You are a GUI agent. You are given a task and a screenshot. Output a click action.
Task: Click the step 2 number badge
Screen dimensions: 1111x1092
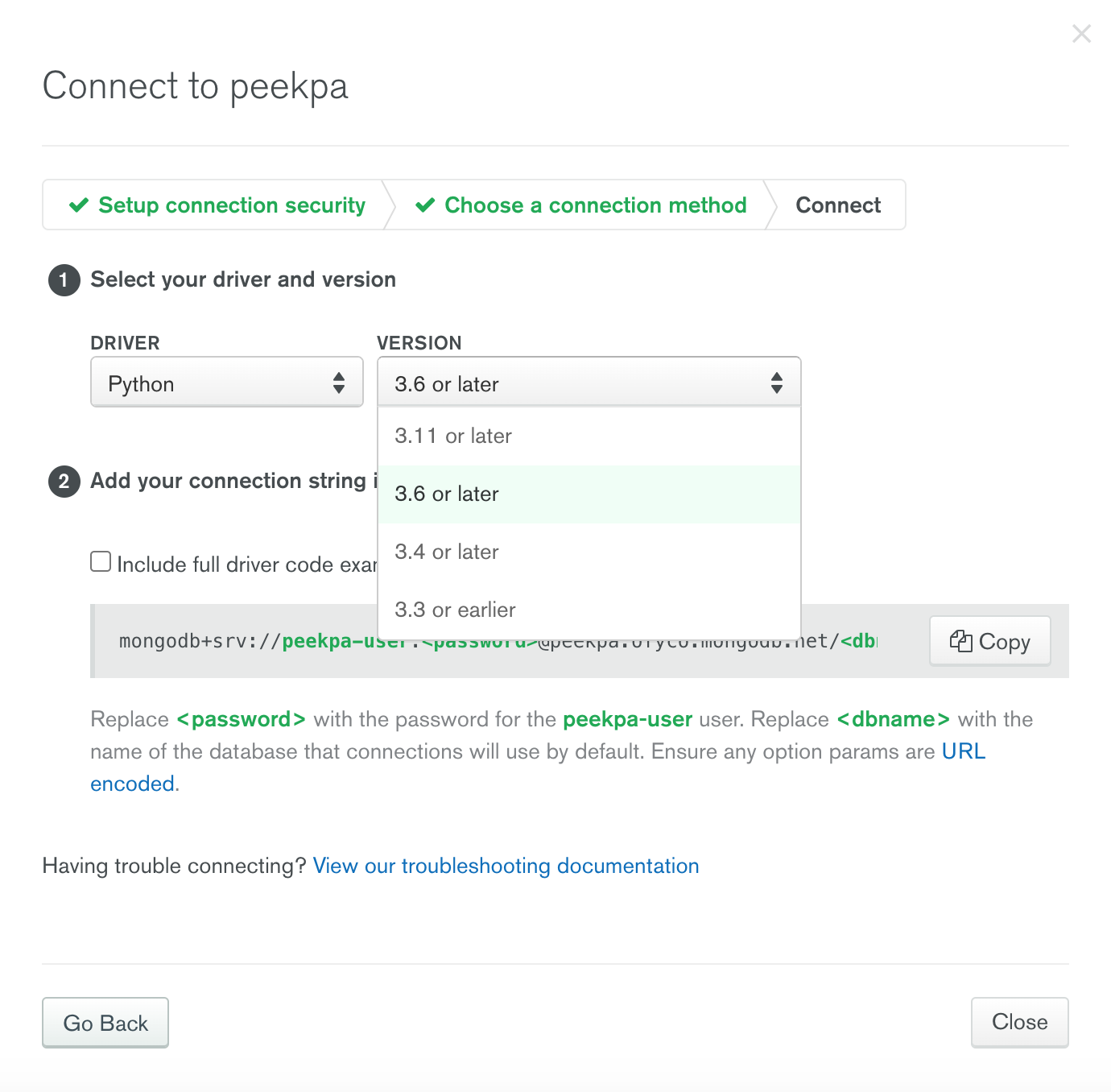point(64,482)
